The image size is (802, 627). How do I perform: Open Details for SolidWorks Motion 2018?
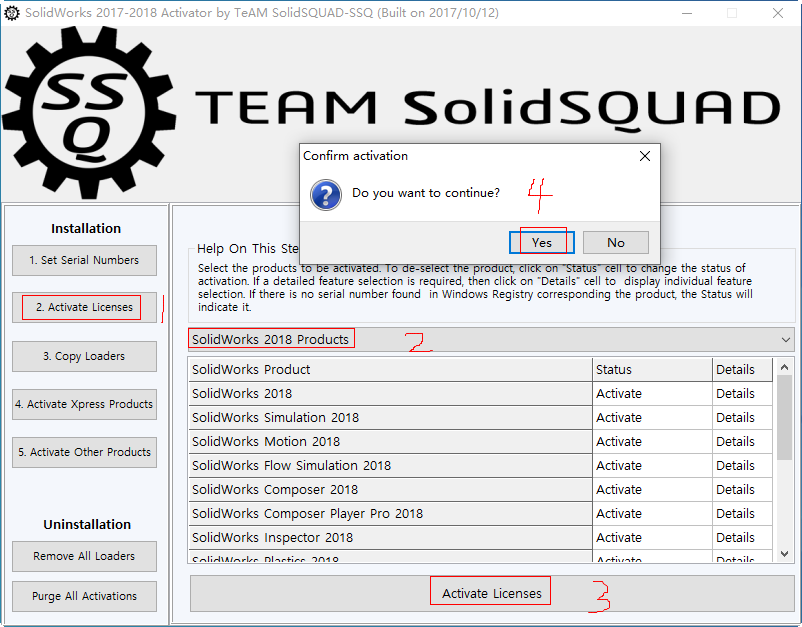[742, 442]
